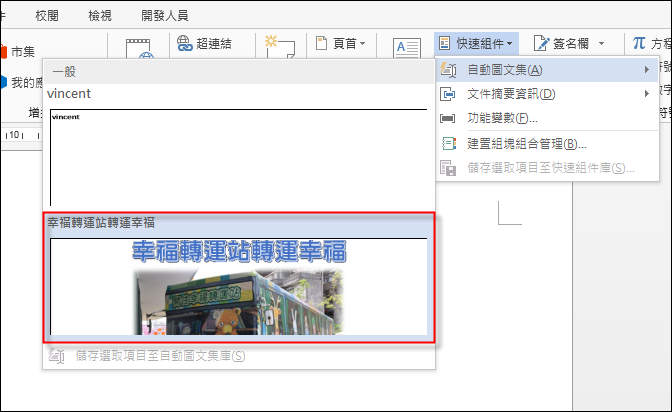This screenshot has width=672, height=412.
Task: Select 自動圖文集(A) menu item
Action: pos(546,69)
